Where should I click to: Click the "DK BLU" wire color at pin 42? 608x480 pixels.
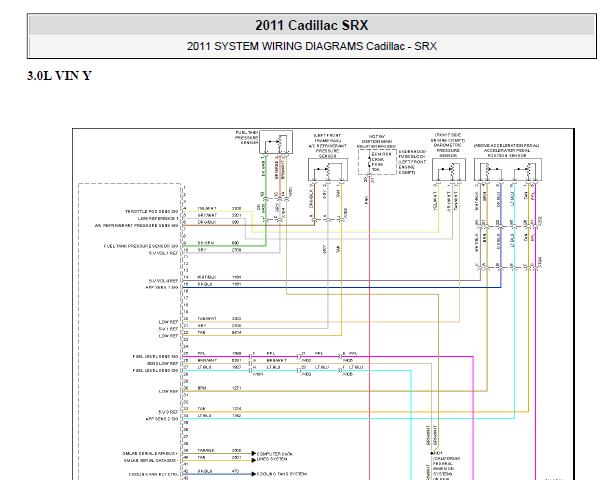click(x=204, y=471)
